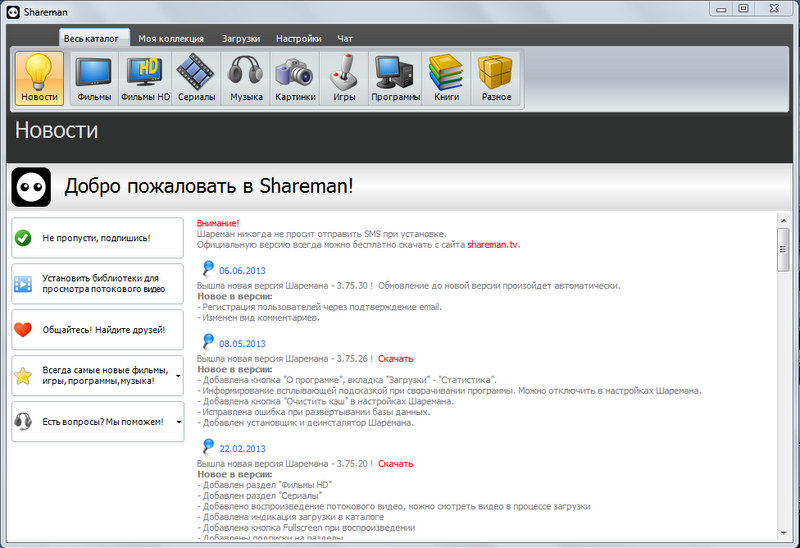Click the Shareman title bar app icon

(x=13, y=12)
